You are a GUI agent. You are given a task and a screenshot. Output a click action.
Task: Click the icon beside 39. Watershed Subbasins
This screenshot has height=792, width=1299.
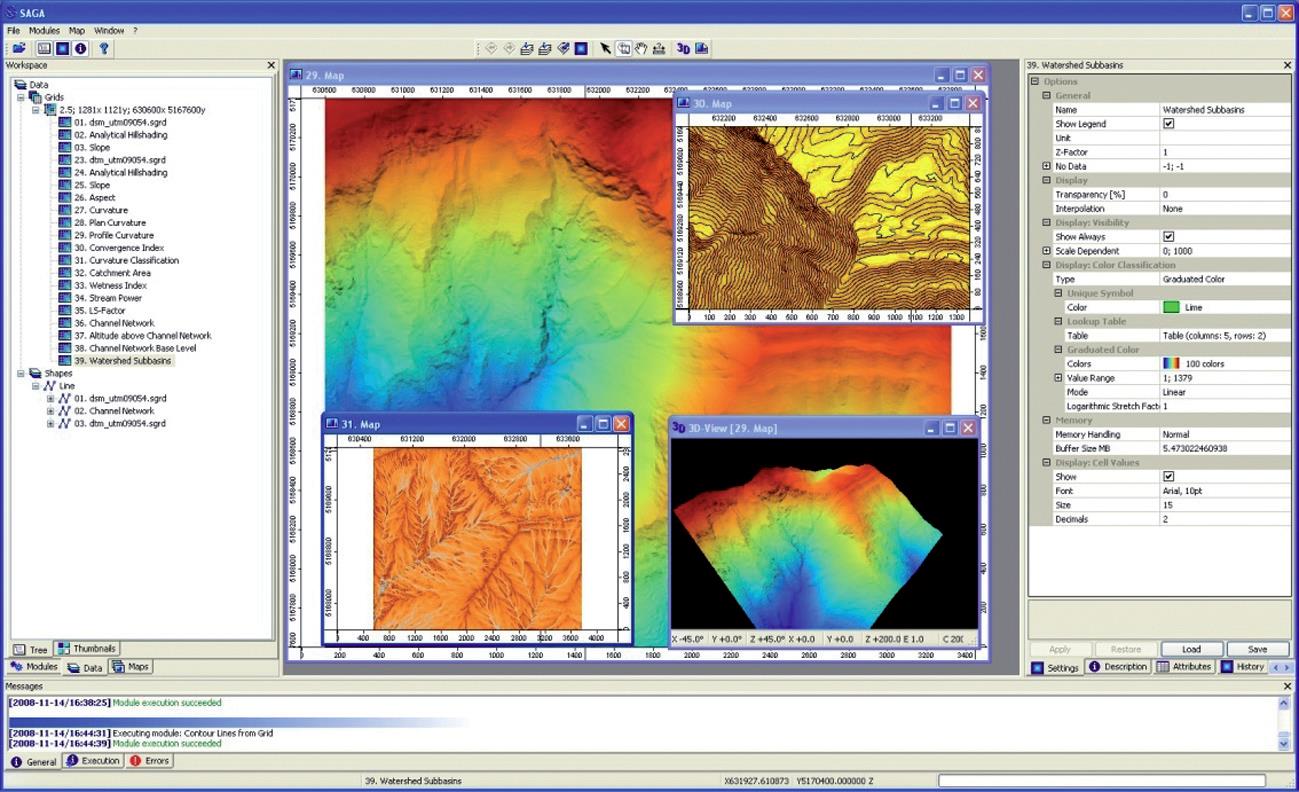pos(65,361)
